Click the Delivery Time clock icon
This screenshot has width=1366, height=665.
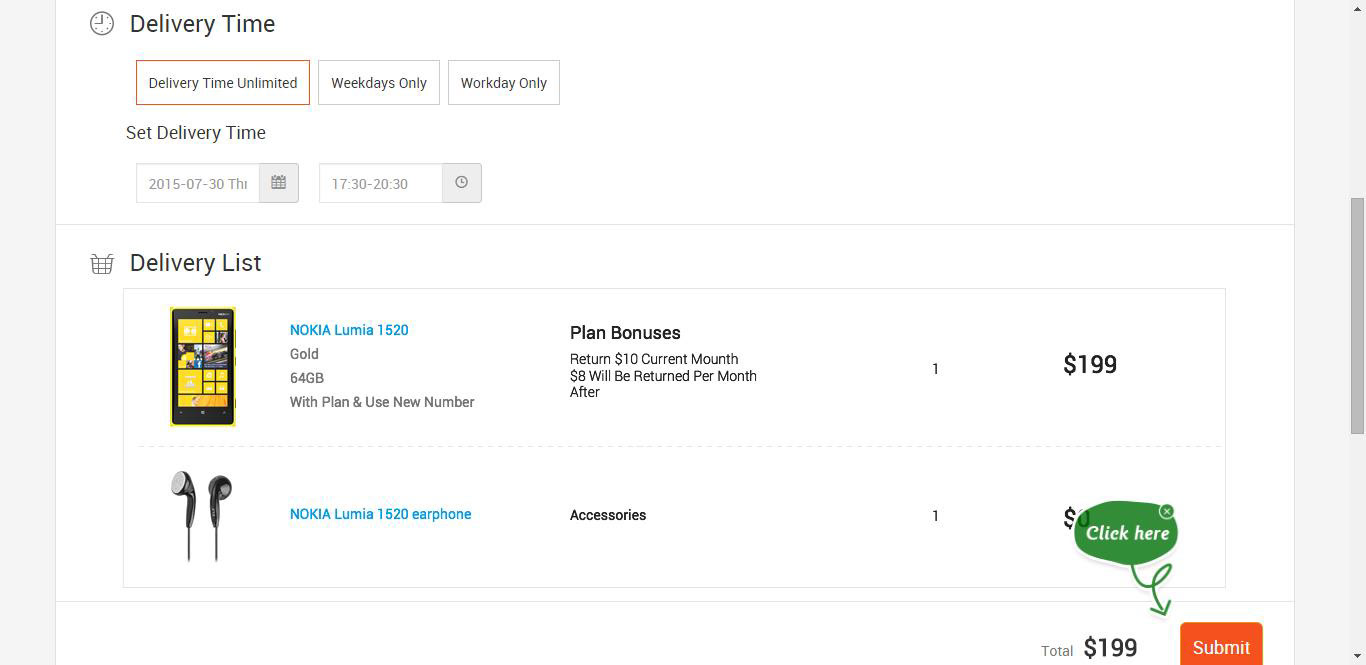[102, 23]
